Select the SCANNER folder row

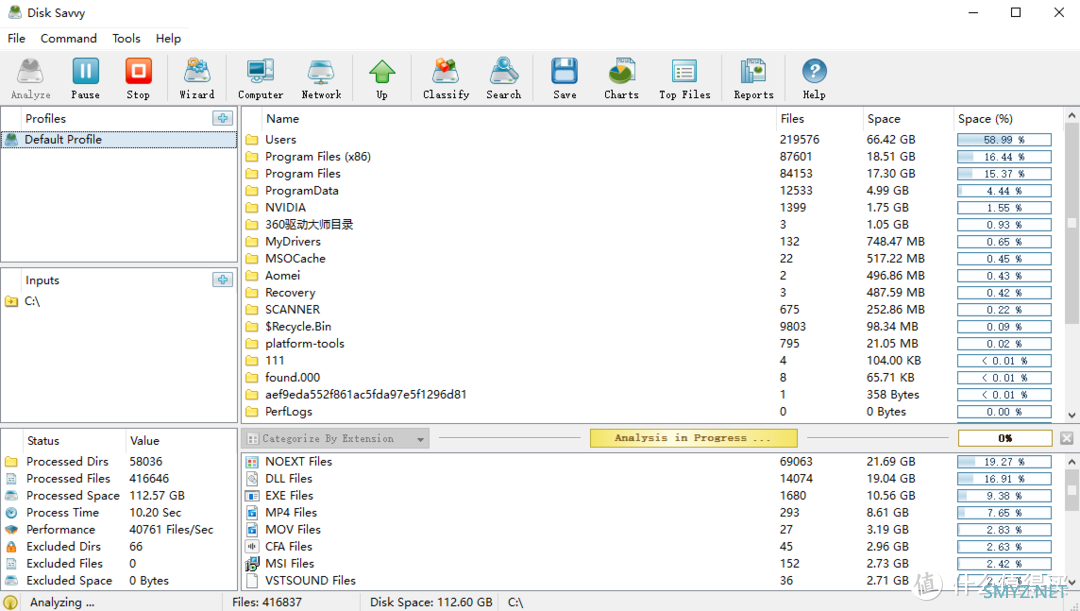(653, 309)
